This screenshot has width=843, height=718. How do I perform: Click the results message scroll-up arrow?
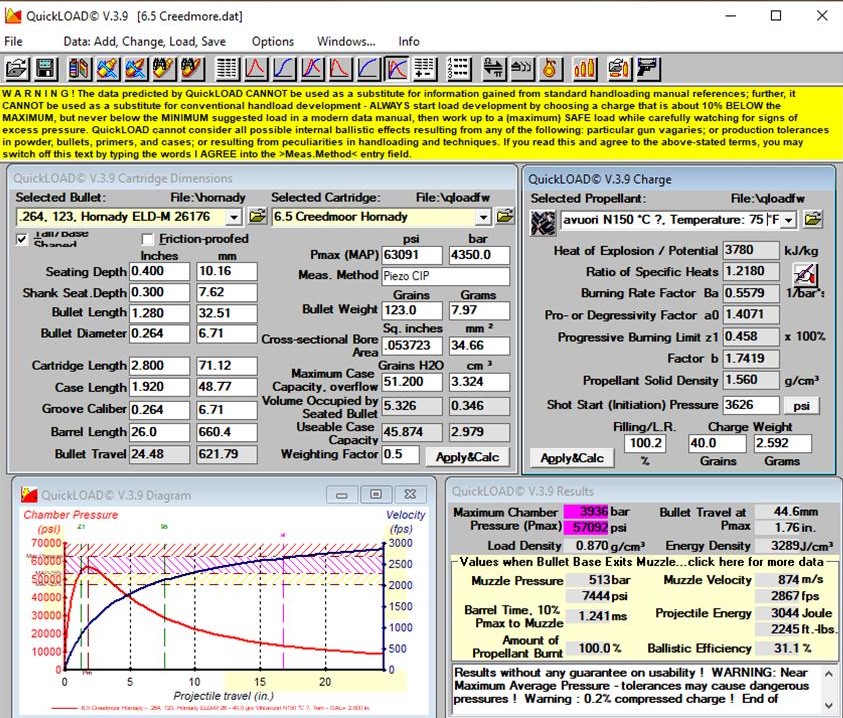tap(829, 673)
